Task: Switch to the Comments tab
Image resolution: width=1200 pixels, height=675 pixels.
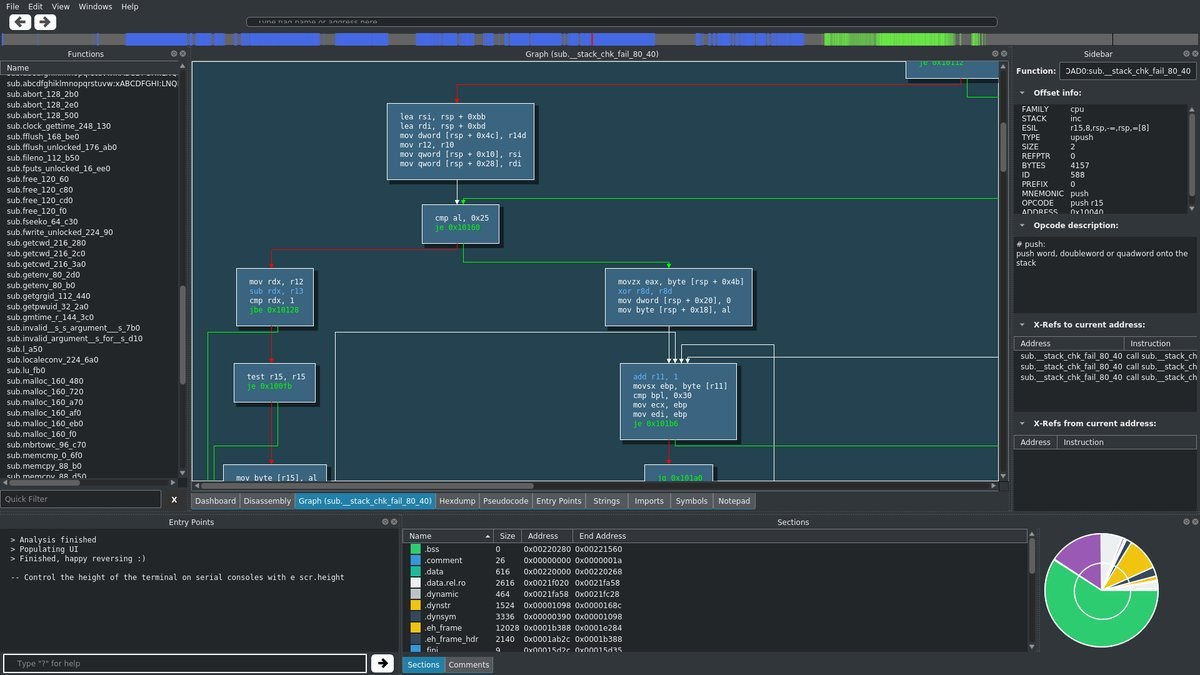Action: click(x=469, y=665)
